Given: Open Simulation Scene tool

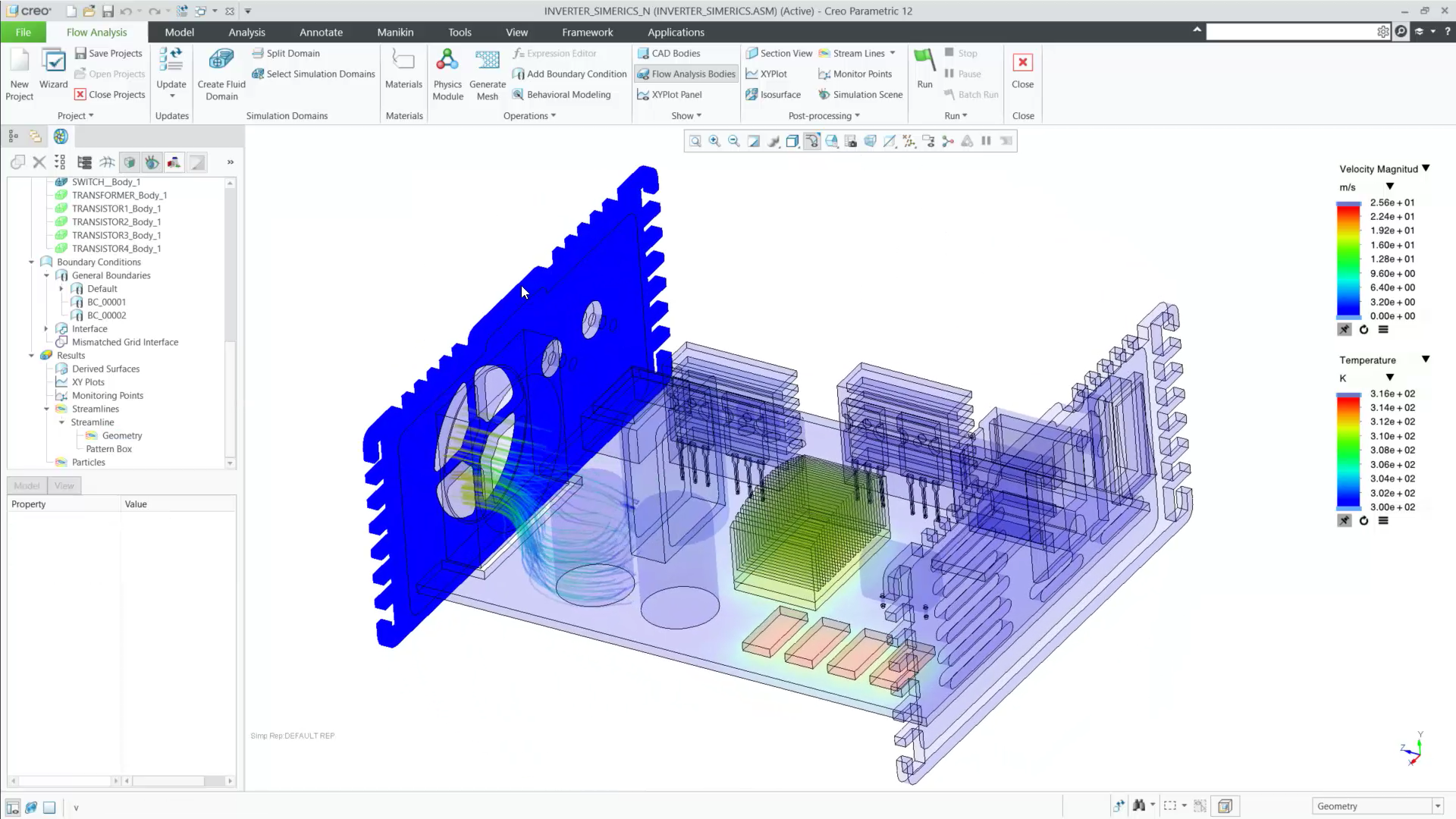Looking at the screenshot, I should click(860, 94).
